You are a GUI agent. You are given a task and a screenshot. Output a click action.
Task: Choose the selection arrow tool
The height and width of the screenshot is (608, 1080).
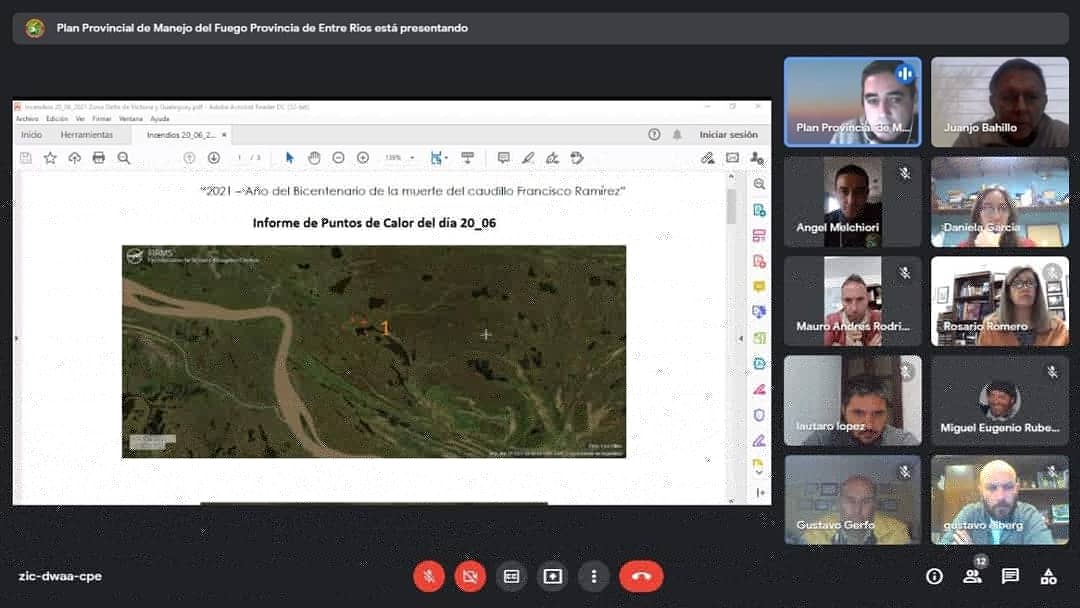(x=289, y=158)
